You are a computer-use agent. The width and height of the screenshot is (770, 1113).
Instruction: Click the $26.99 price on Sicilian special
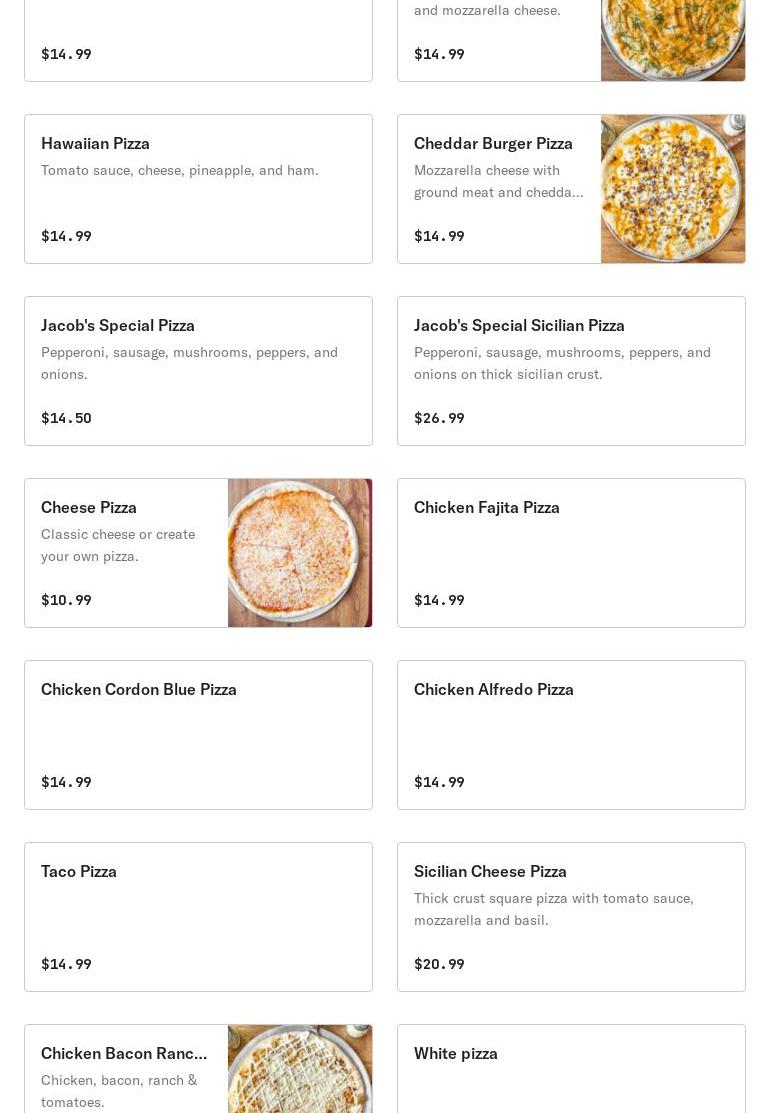(439, 418)
